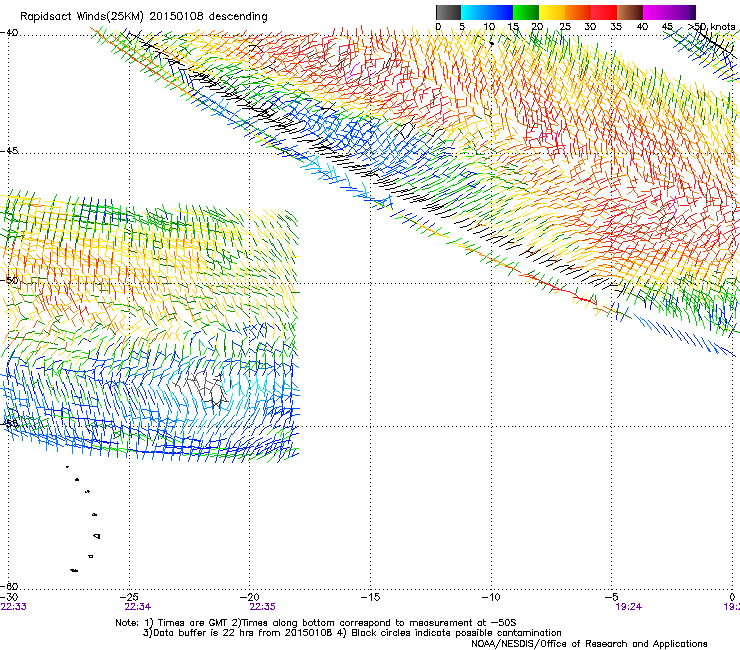The image size is (740, 650).
Task: Click the legend label '5'
Action: point(462,26)
